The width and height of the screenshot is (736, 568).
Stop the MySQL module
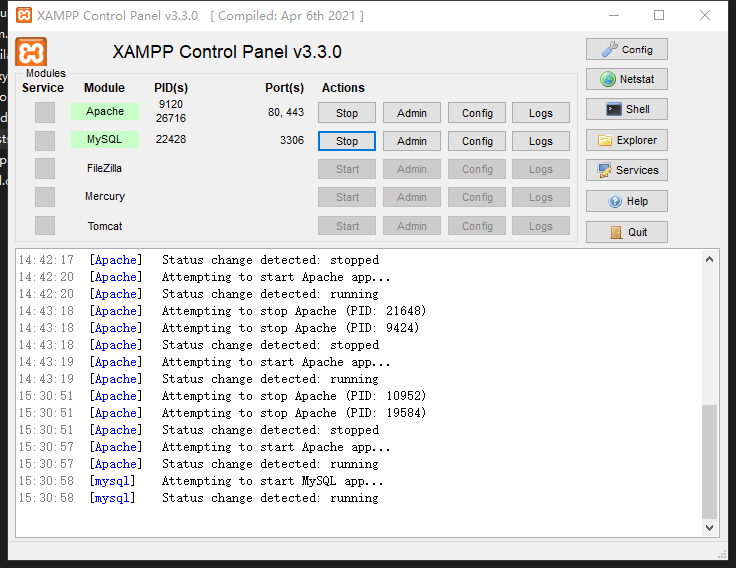pyautogui.click(x=347, y=141)
